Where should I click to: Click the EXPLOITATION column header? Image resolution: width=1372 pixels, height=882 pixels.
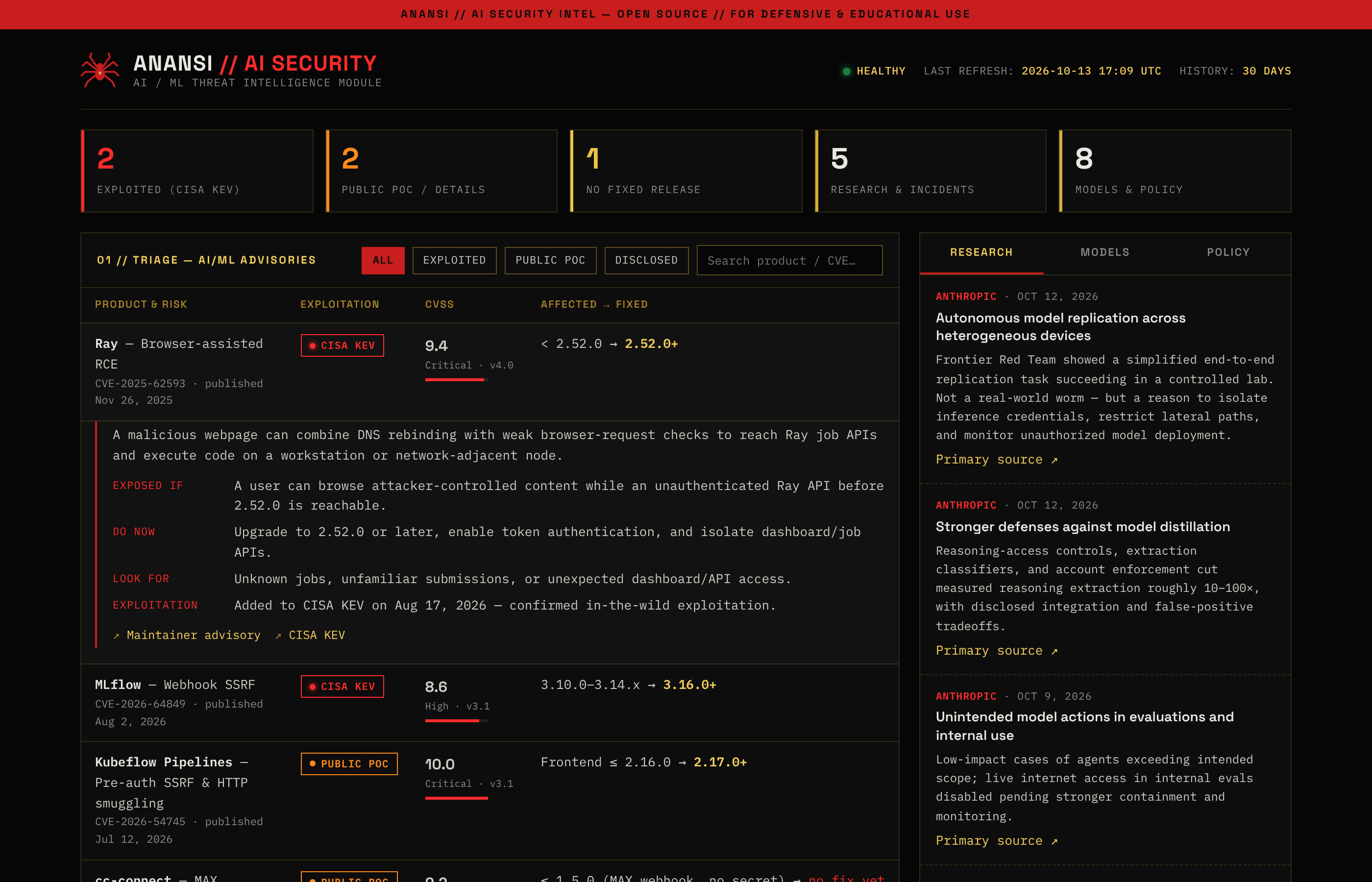(x=340, y=304)
